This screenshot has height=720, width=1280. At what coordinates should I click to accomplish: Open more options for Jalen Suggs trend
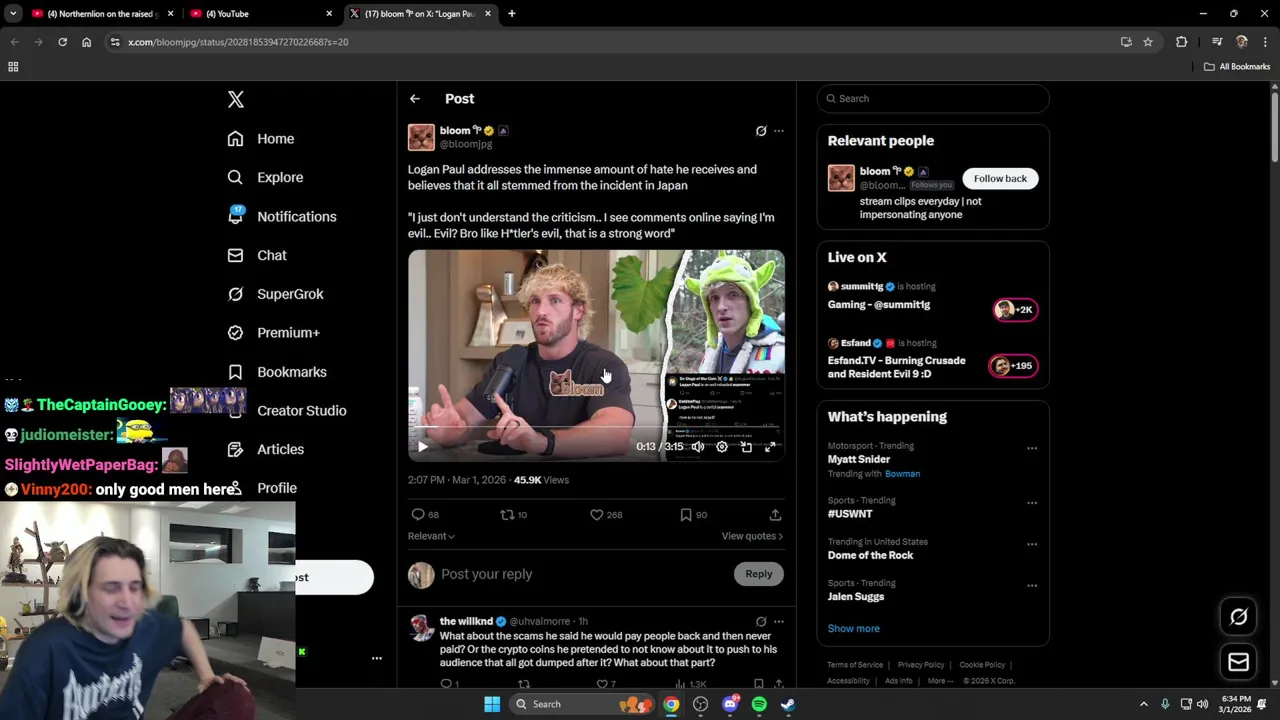click(x=1032, y=586)
